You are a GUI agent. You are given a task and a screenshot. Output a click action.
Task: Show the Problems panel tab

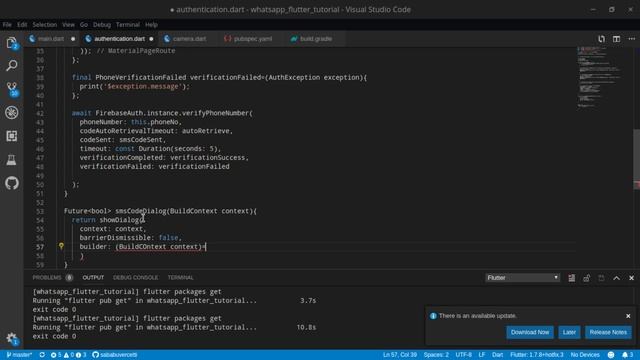pos(52,278)
